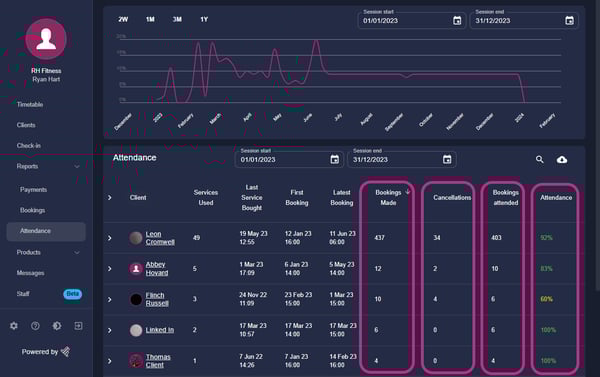Open the Timetable sidebar item

pos(30,104)
